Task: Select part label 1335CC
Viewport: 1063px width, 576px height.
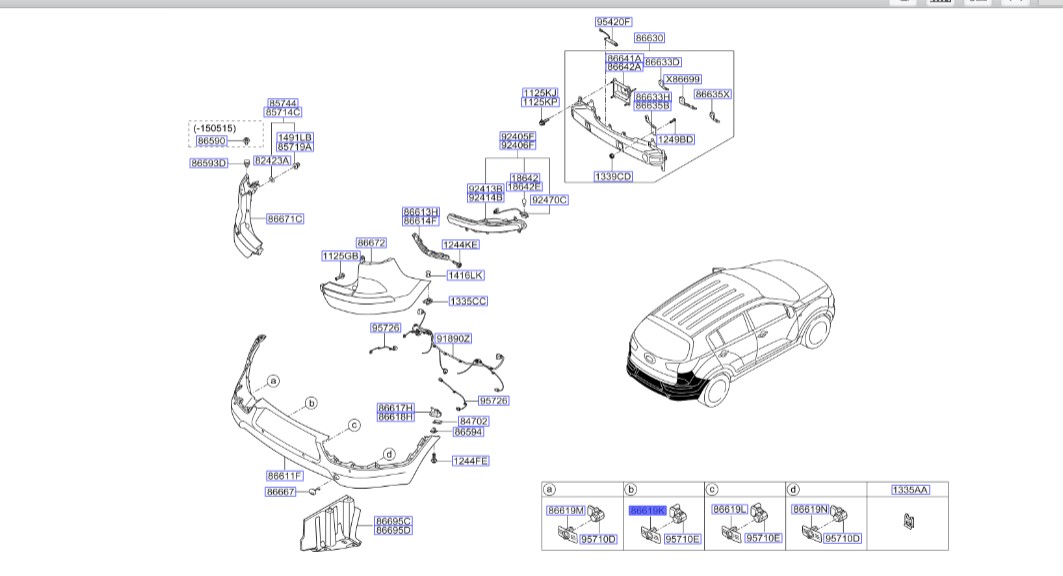Action: pos(468,300)
